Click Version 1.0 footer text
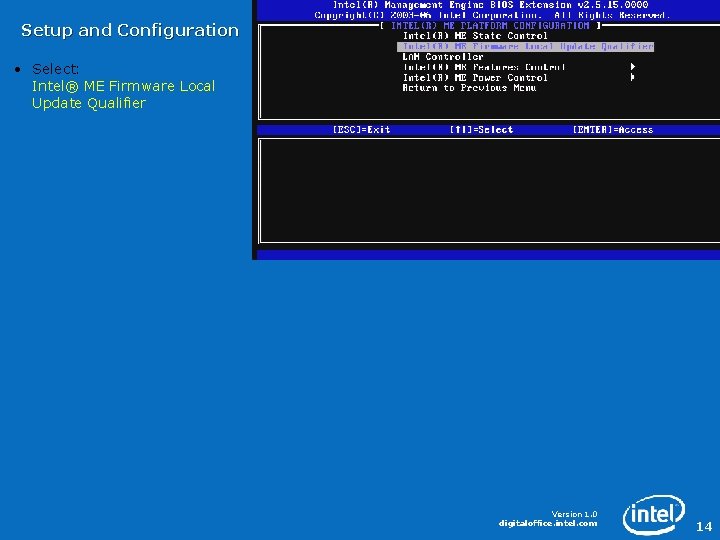Viewport: 720px width, 540px height. pyautogui.click(x=574, y=514)
